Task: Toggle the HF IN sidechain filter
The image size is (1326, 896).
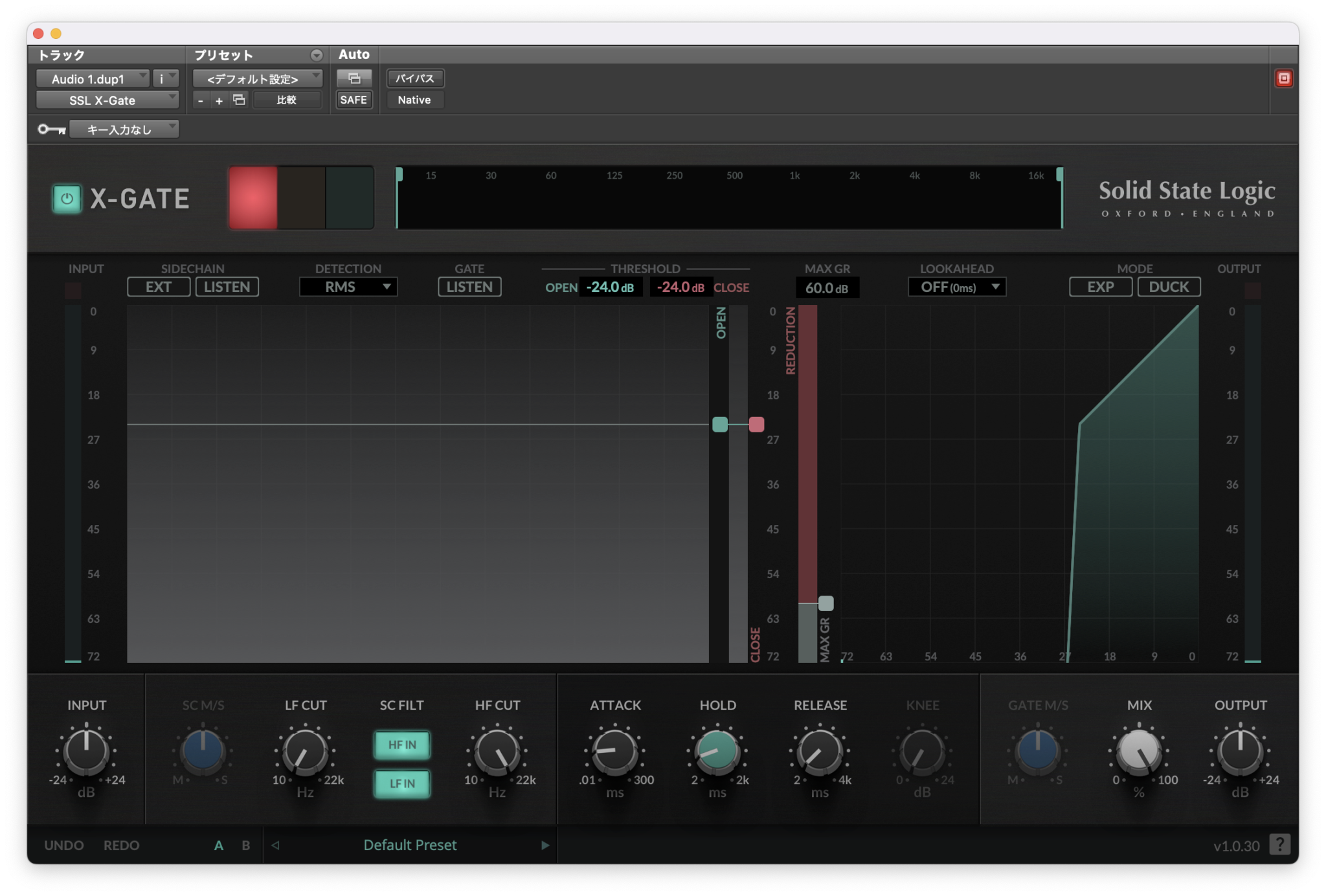Action: click(x=402, y=745)
